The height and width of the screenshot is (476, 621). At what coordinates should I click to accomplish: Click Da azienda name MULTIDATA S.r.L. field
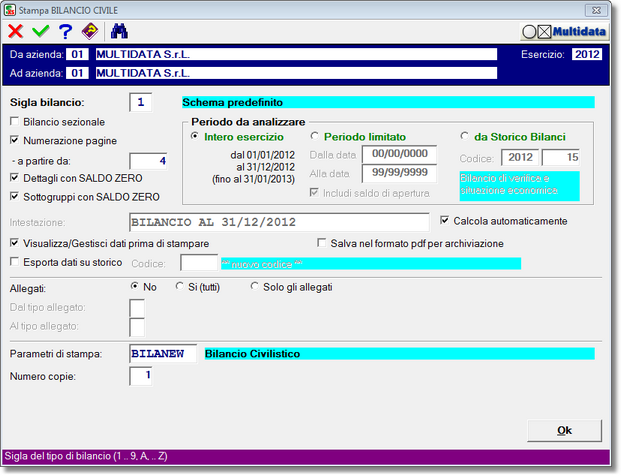click(296, 54)
